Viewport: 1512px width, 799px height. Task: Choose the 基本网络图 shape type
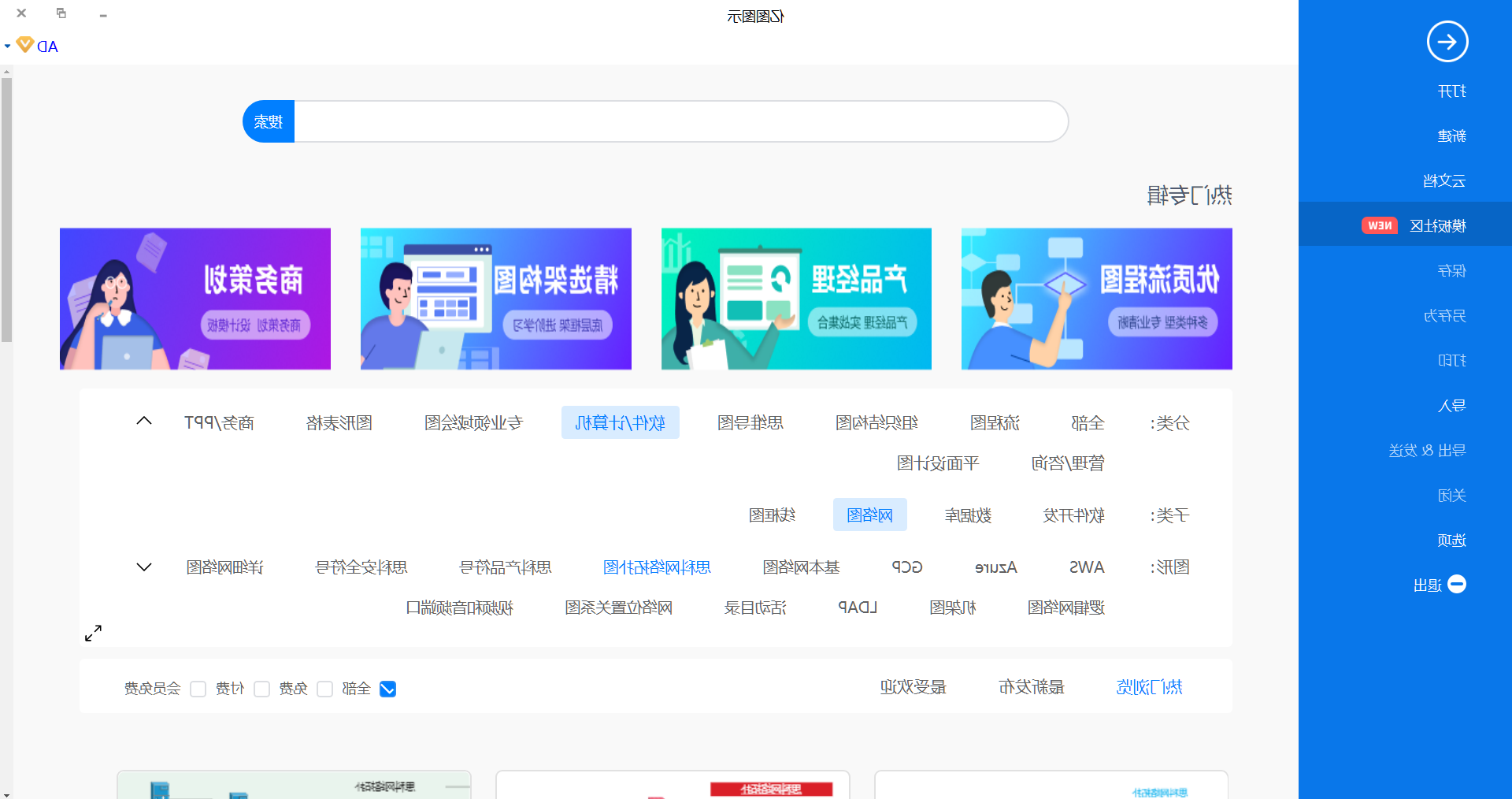802,567
